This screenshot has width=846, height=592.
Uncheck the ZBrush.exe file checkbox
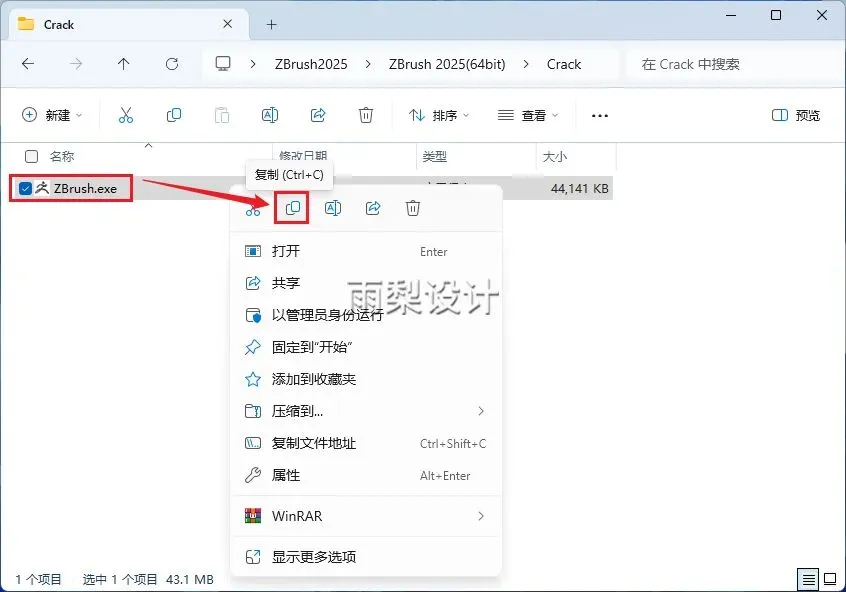tap(25, 188)
